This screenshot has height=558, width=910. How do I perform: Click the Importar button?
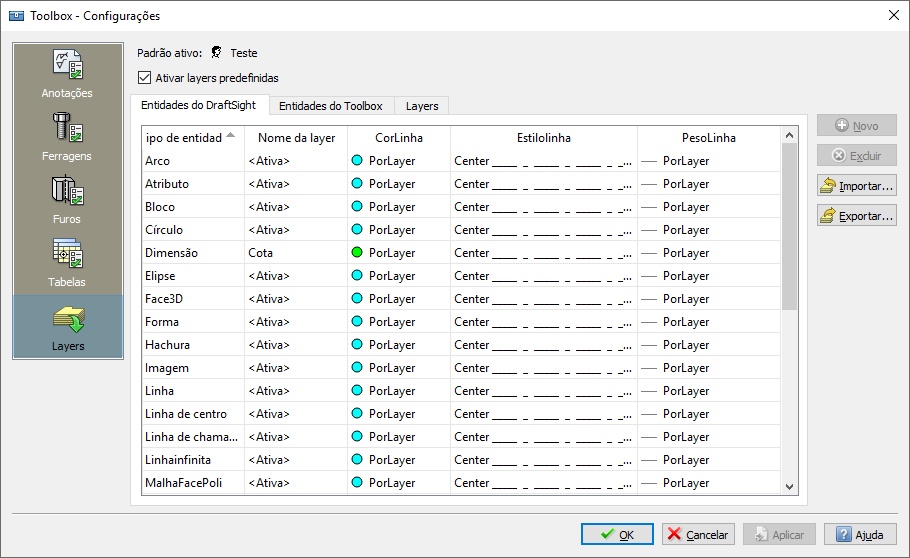coord(857,186)
